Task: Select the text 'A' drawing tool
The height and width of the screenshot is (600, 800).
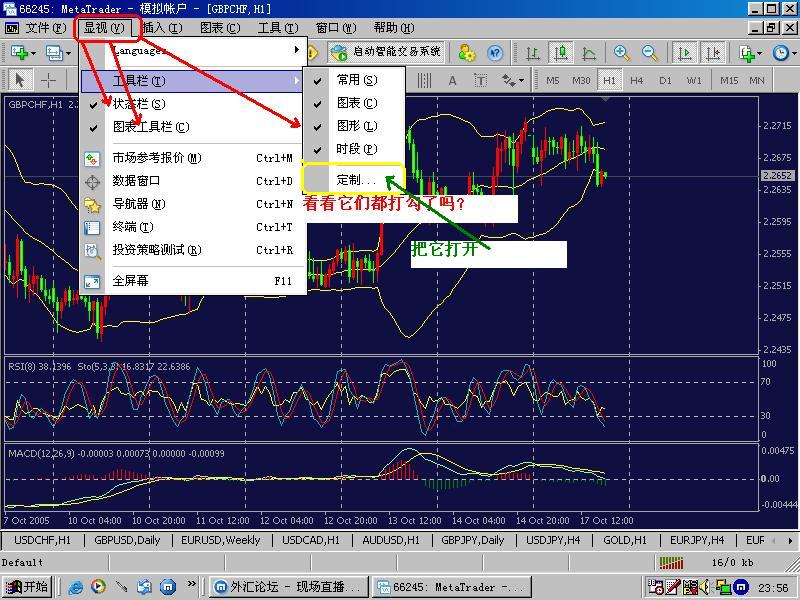Action: coord(452,80)
